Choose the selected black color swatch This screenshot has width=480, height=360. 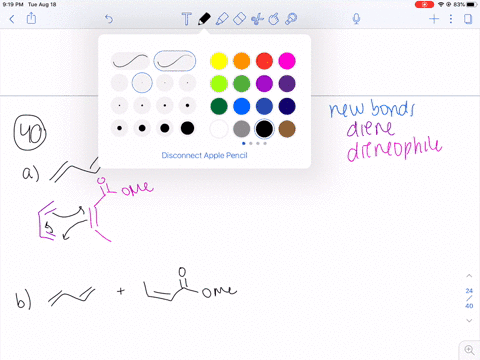264,129
